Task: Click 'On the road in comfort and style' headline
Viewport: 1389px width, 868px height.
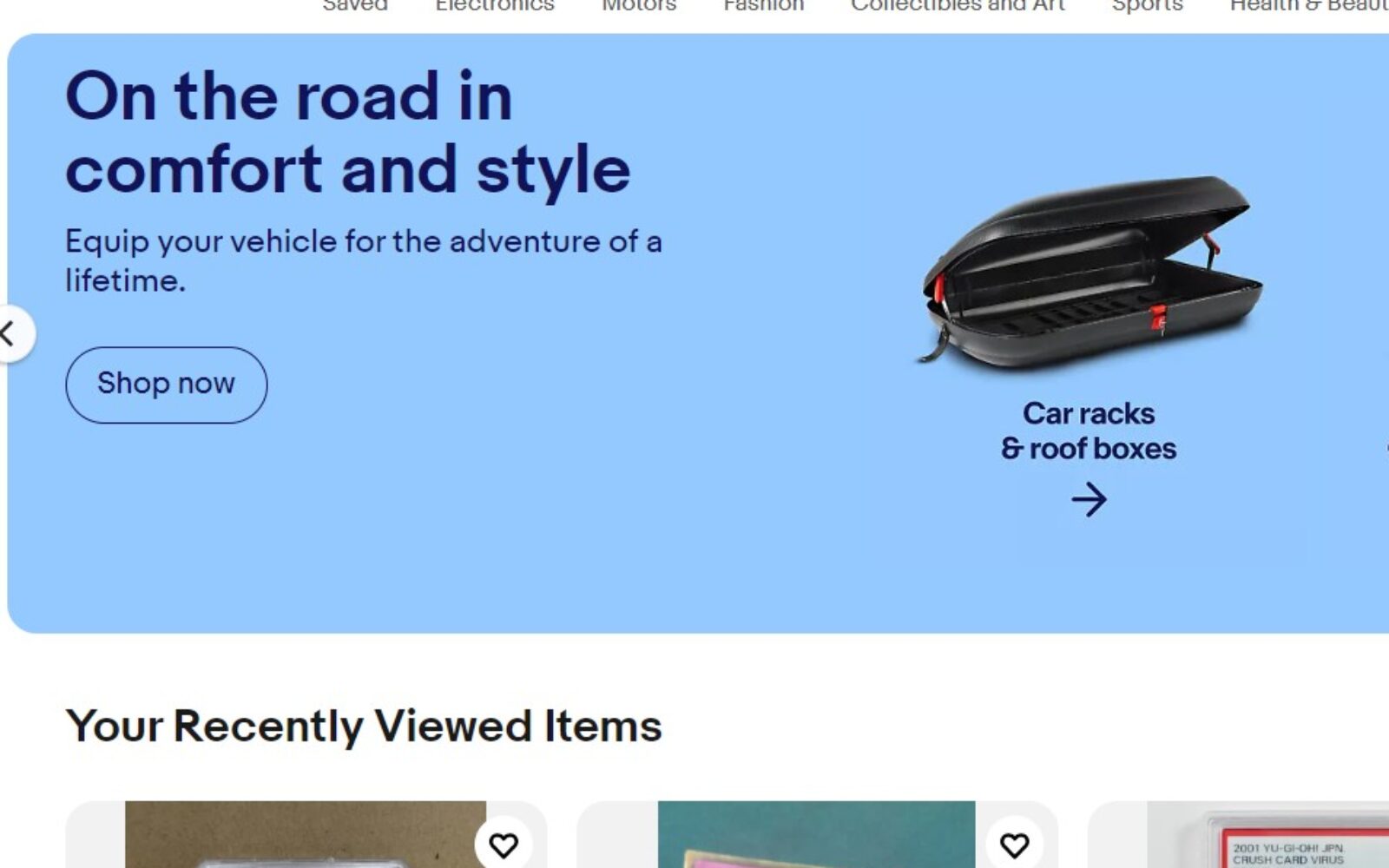Action: pos(347,132)
